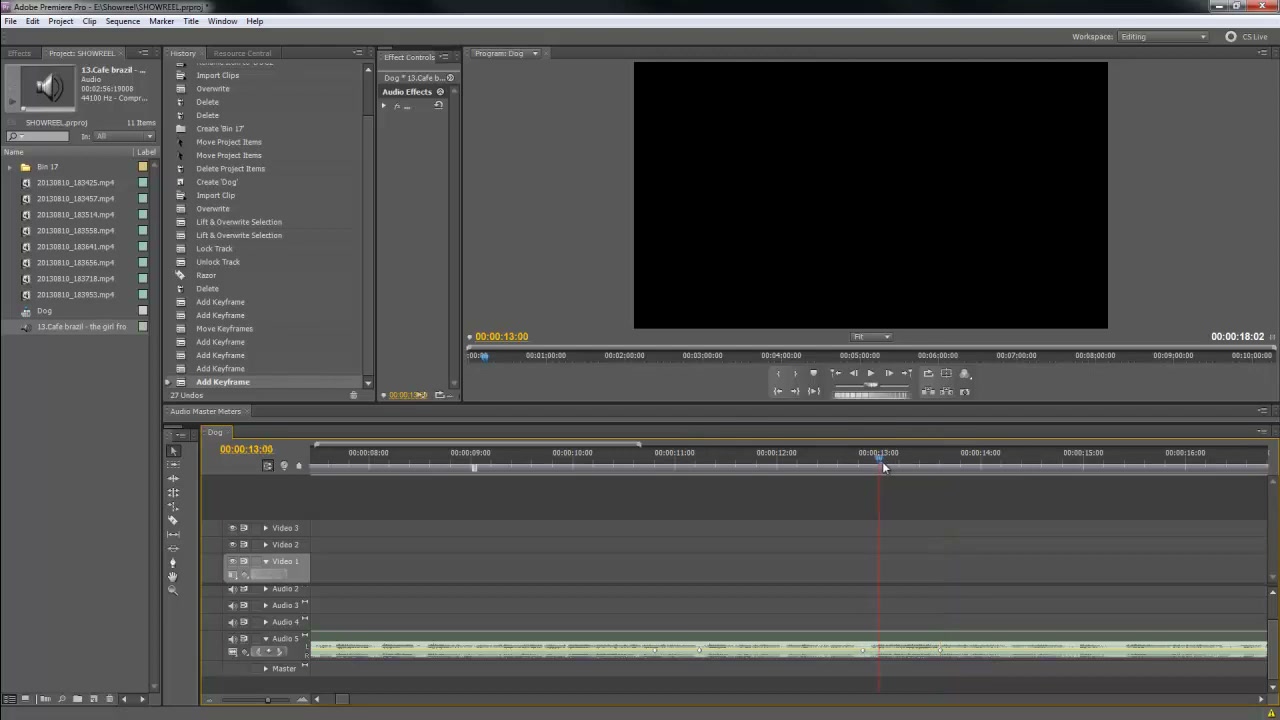The height and width of the screenshot is (720, 1280).
Task: Mute Audio 5 track speaker toggle
Action: click(x=232, y=638)
